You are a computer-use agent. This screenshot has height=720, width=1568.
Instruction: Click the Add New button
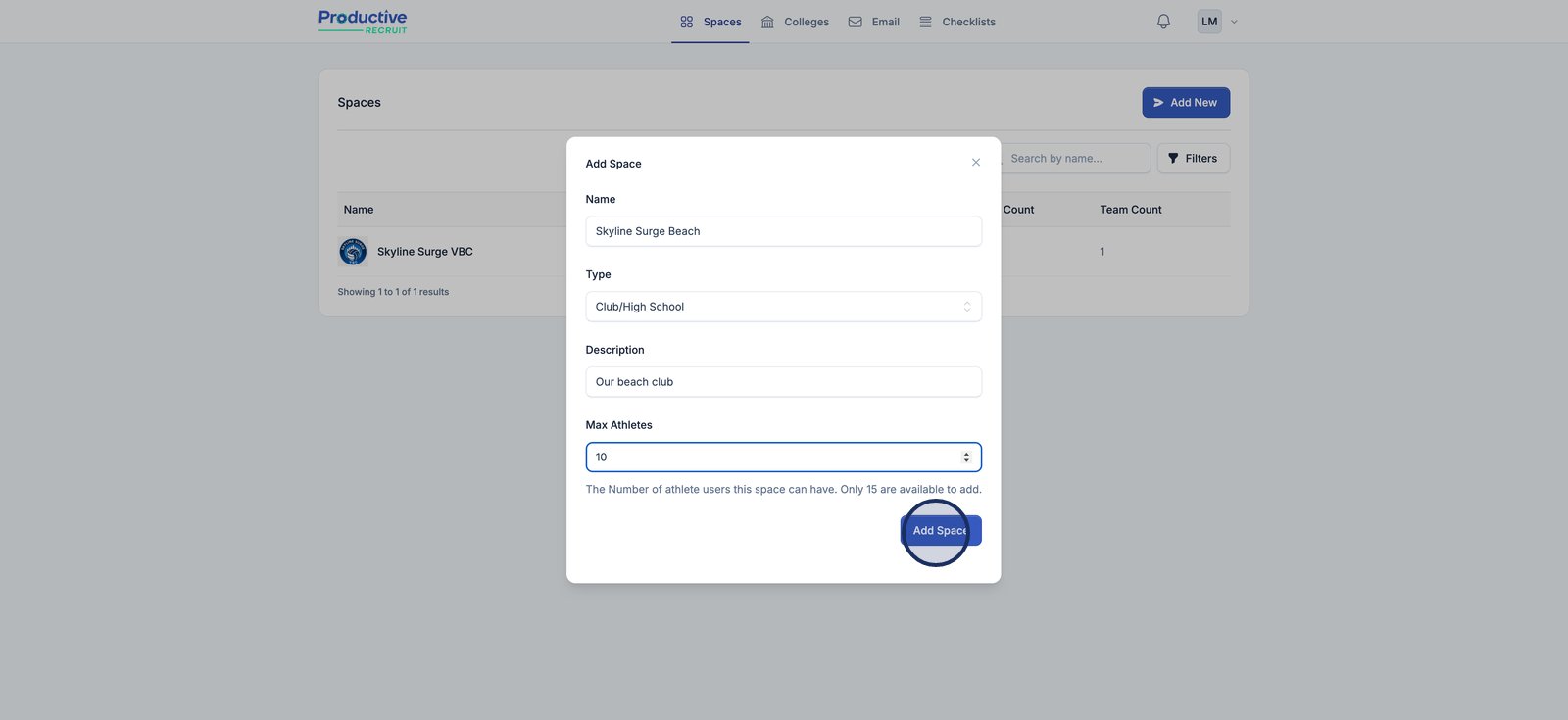pos(1185,103)
